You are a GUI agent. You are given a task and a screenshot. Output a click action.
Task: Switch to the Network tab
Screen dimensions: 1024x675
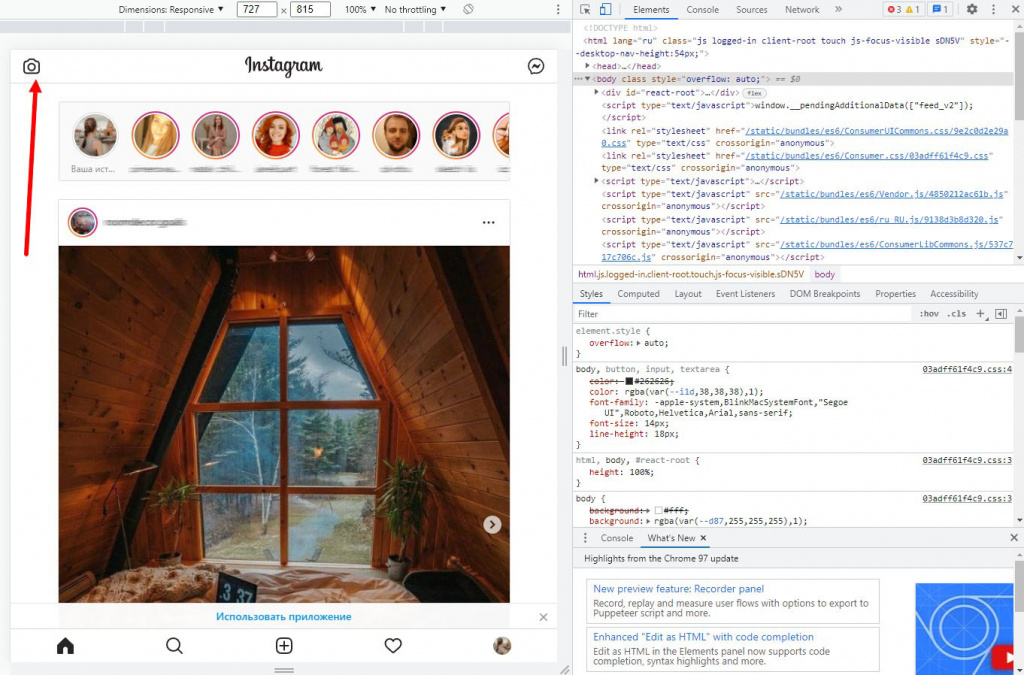(802, 10)
